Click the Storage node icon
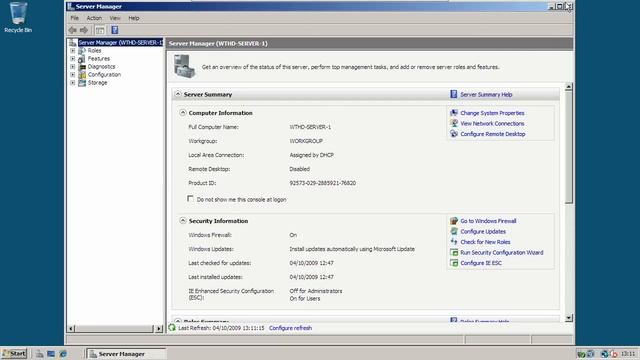Image resolution: width=640 pixels, height=360 pixels. pyautogui.click(x=82, y=83)
